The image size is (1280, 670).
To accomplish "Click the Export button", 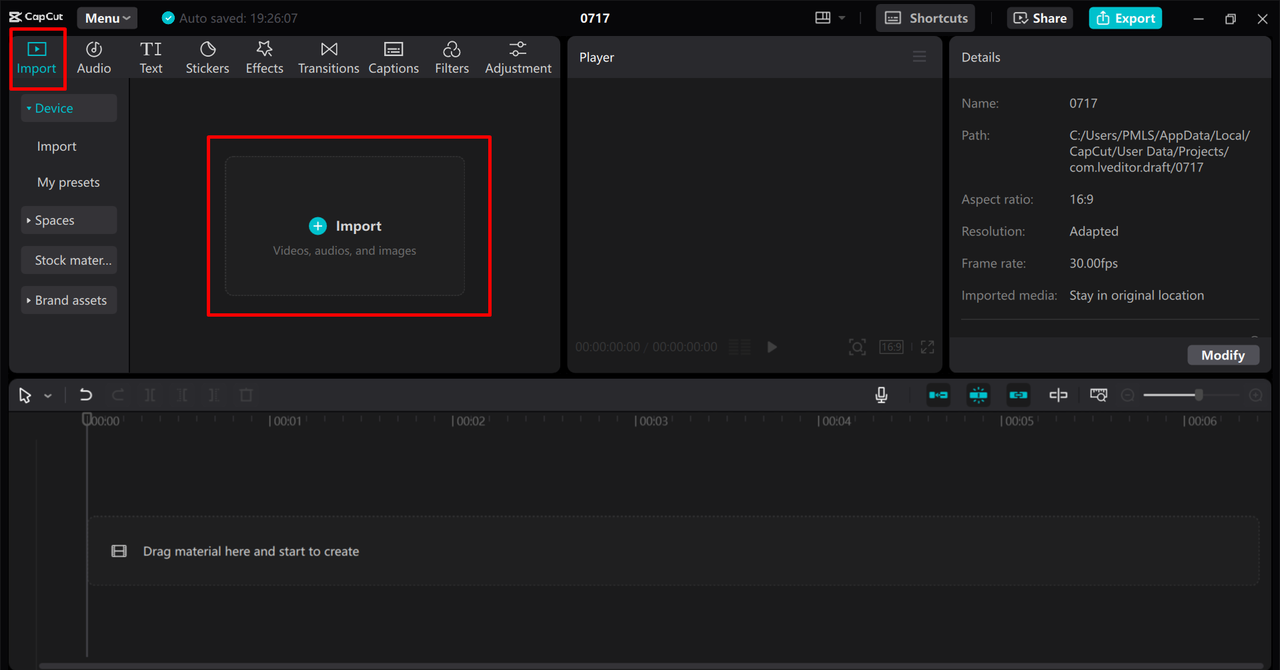I will (1125, 18).
